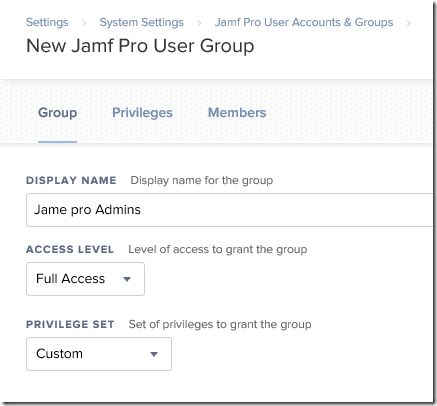The image size is (437, 406).
Task: Open the Privileges tab
Action: pyautogui.click(x=142, y=113)
